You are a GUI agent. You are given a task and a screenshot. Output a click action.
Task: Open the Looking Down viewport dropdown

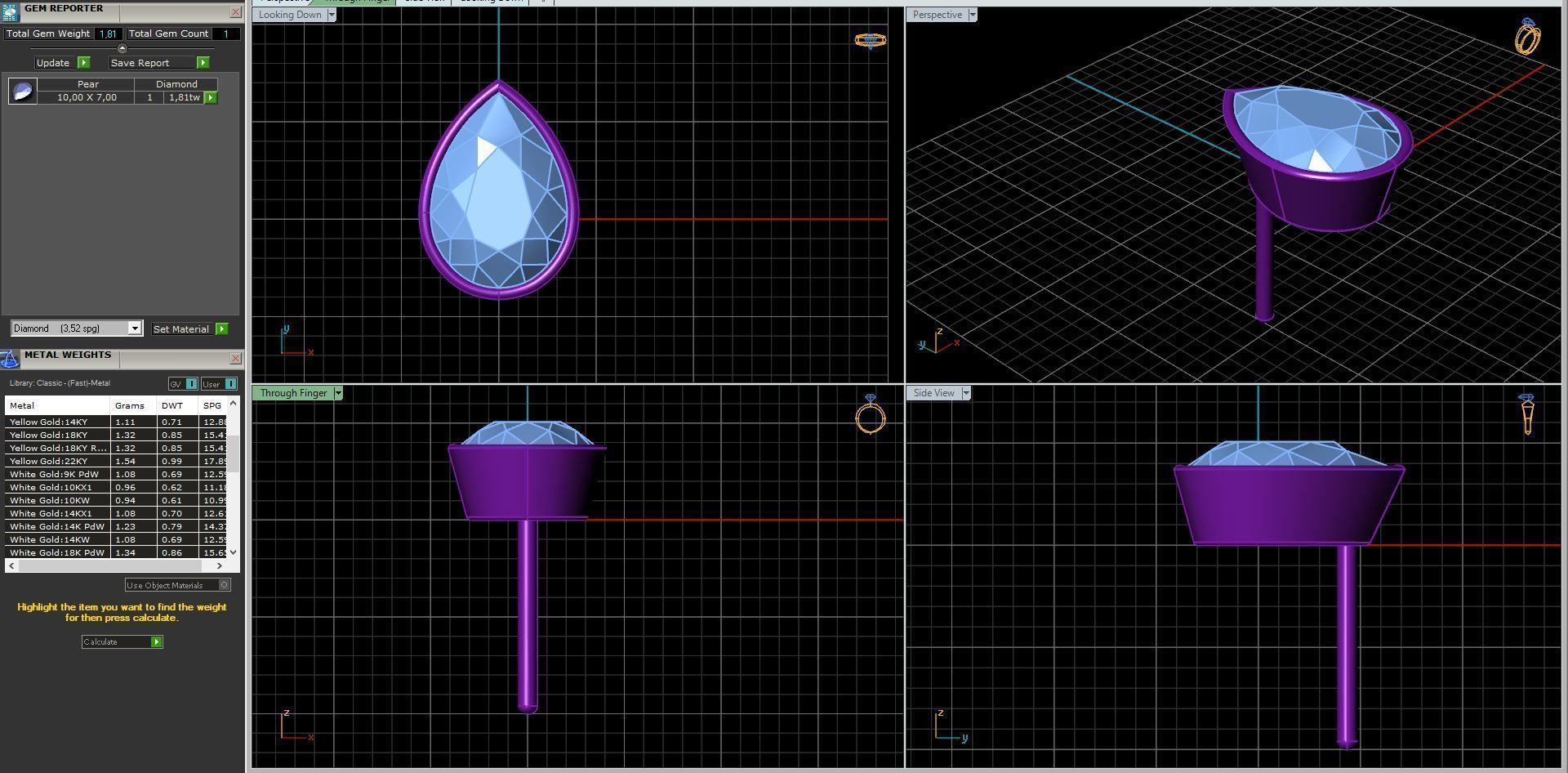tap(331, 15)
